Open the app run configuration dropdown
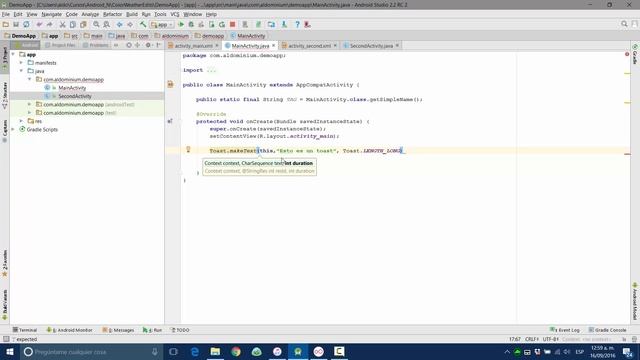 pyautogui.click(x=162, y=24)
